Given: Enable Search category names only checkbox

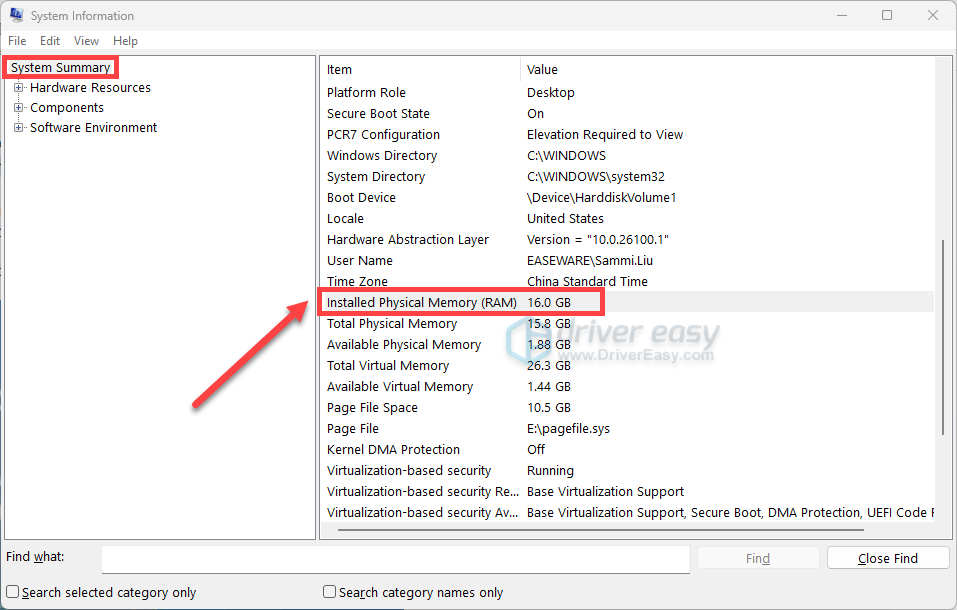Looking at the screenshot, I should click(330, 592).
